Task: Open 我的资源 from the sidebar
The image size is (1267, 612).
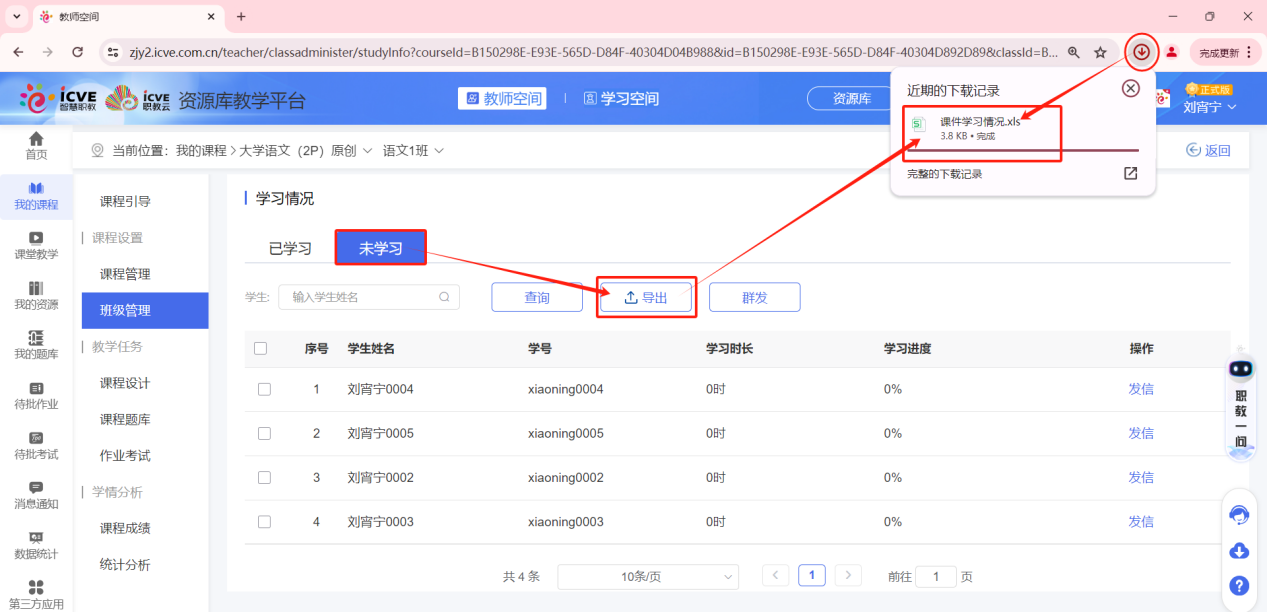Action: (36, 296)
